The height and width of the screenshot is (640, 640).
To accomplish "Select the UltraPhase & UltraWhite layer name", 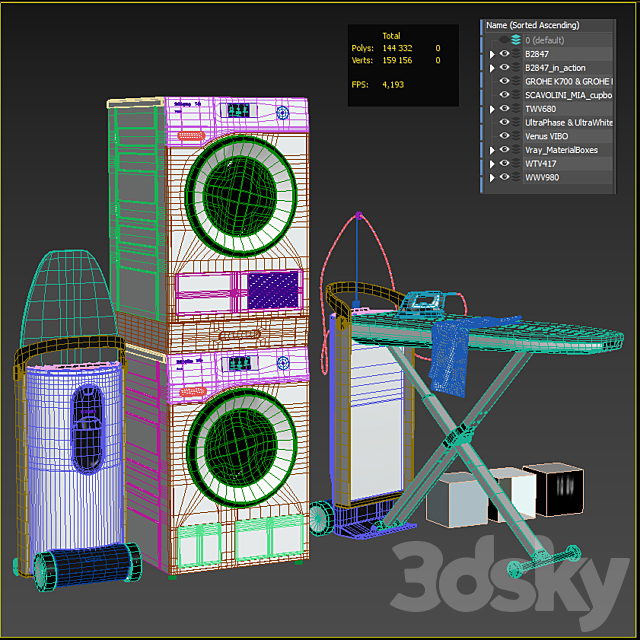I will coord(569,122).
